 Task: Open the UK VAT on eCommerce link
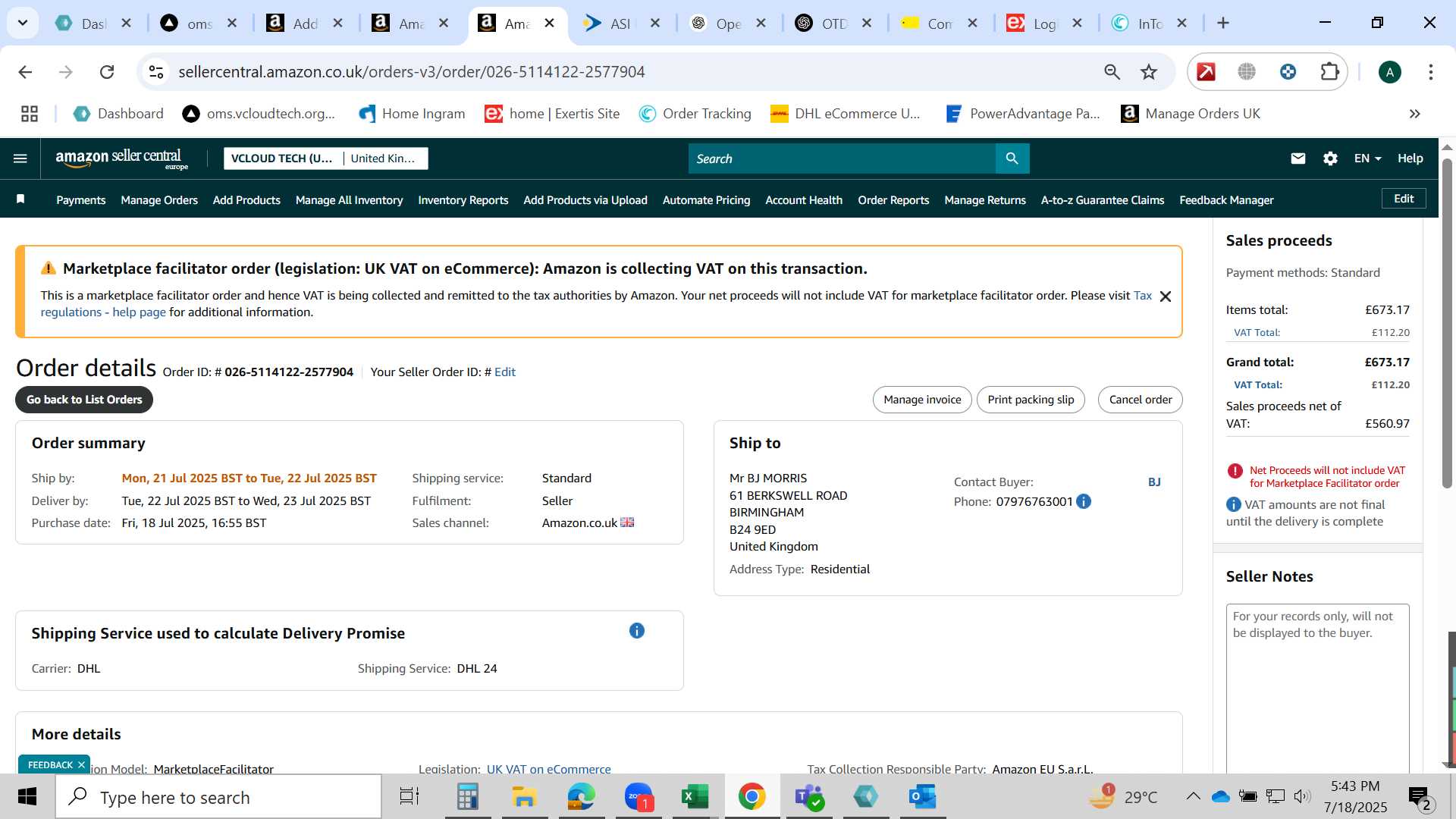click(548, 767)
